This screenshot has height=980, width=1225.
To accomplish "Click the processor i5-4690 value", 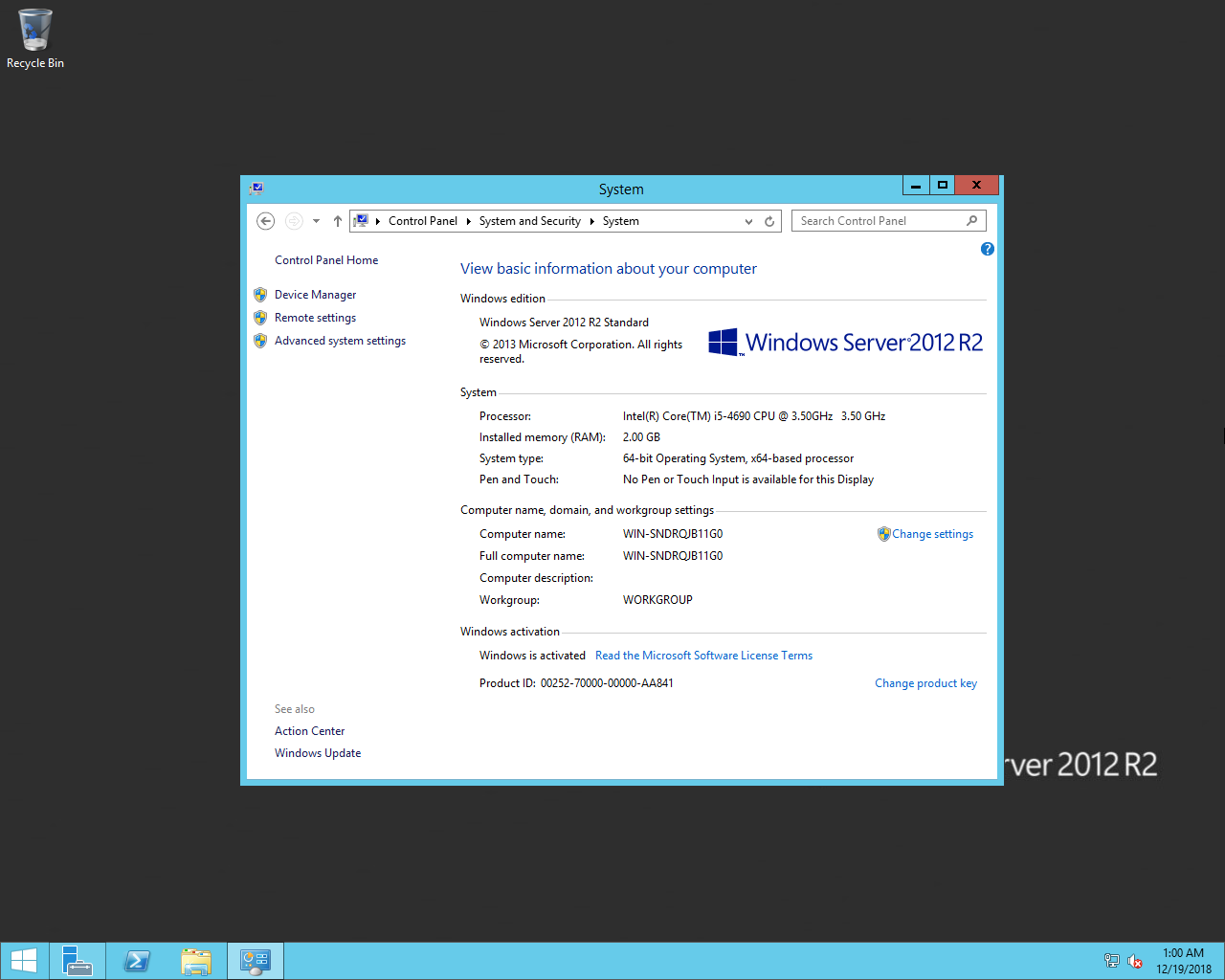I will [x=754, y=416].
